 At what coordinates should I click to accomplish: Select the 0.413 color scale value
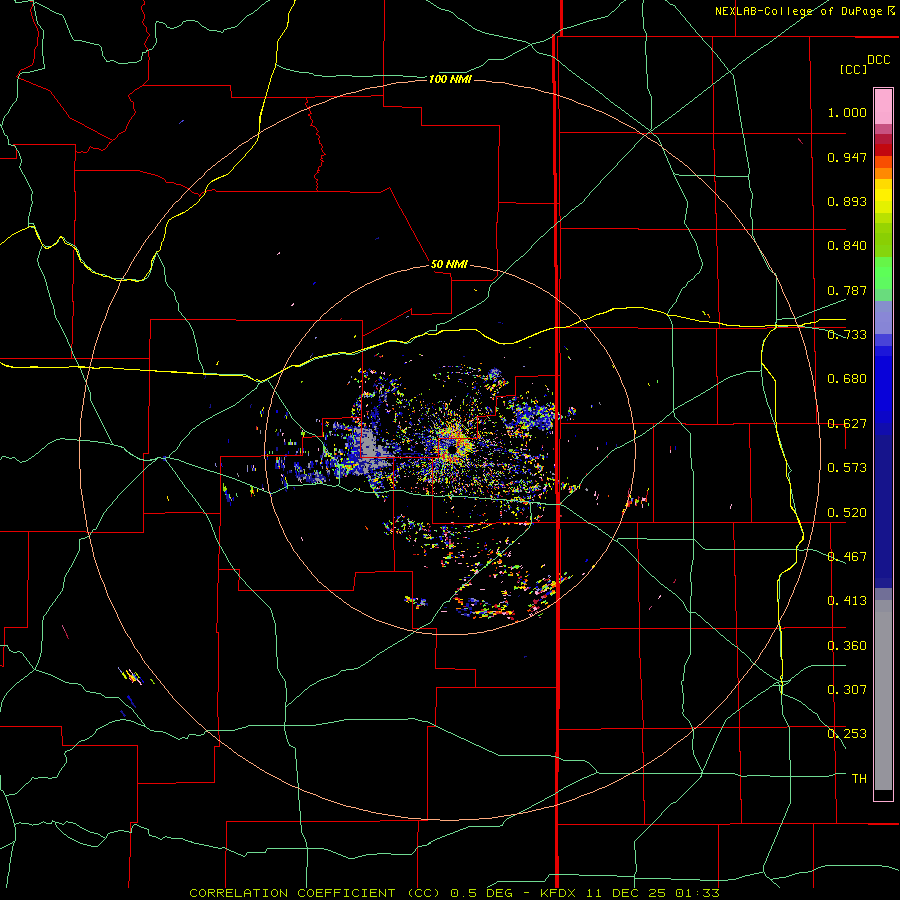[847, 601]
